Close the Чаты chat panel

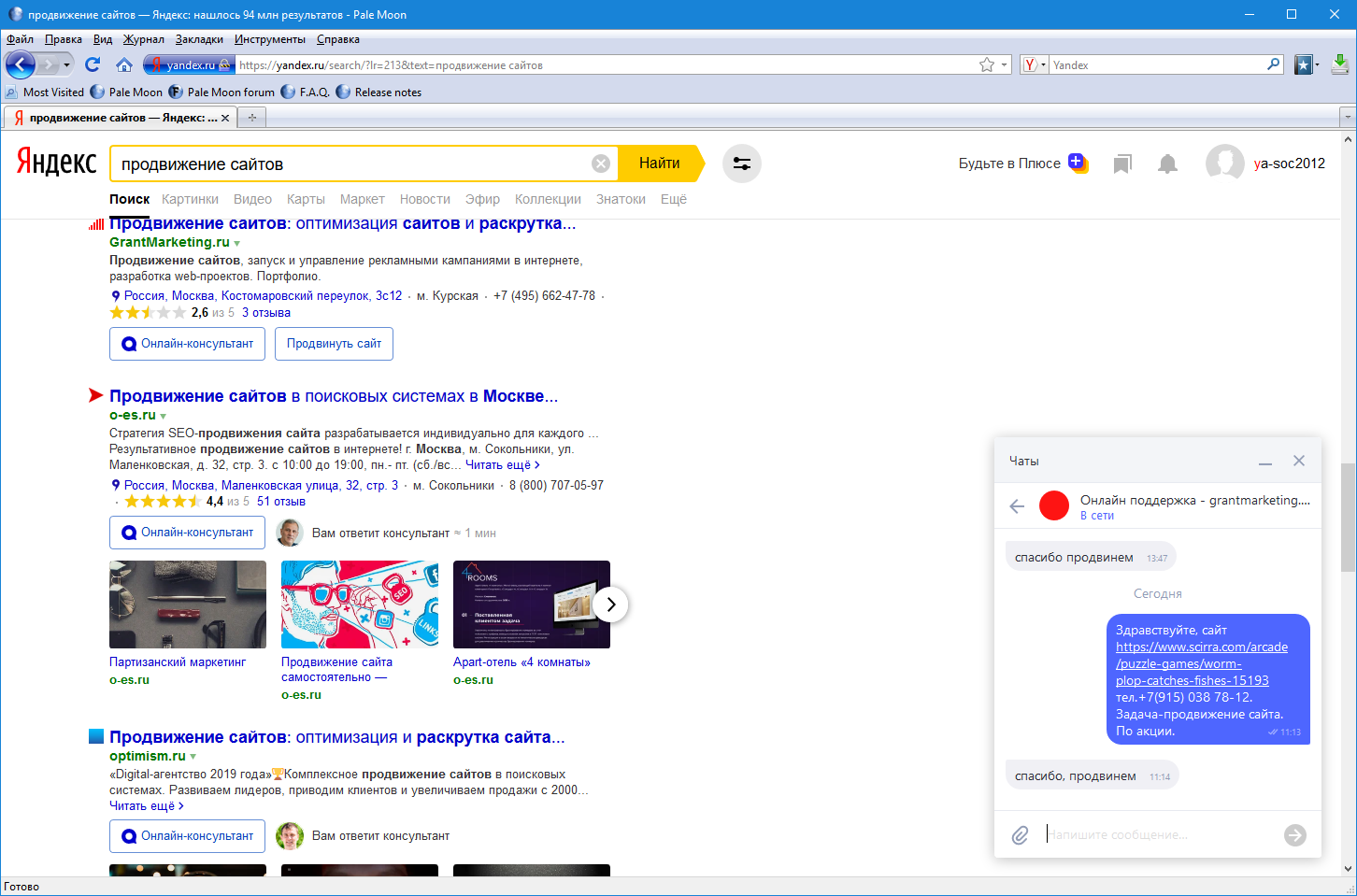tap(1298, 461)
